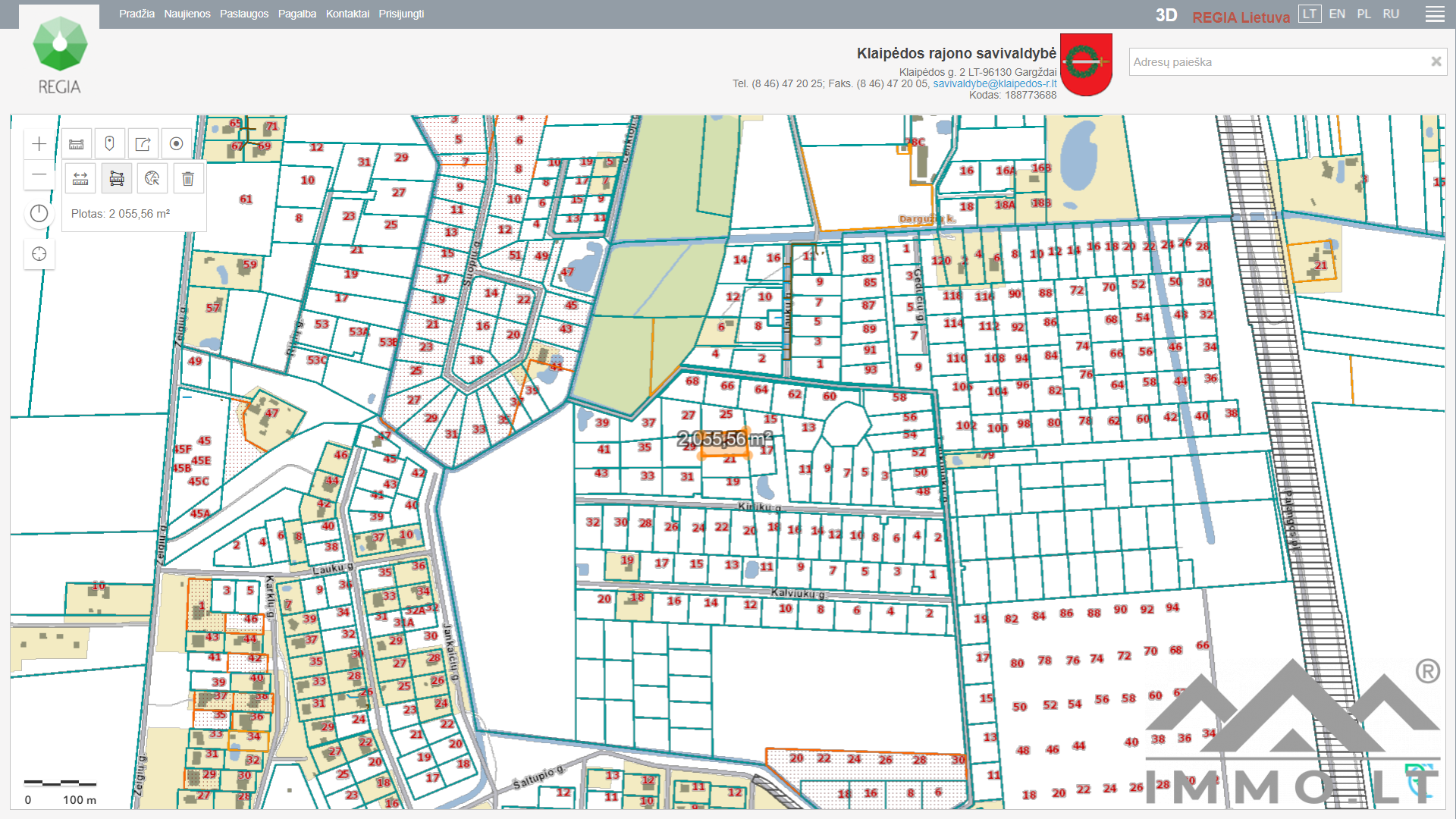The image size is (1456, 819).
Task: Click the Lauku g. street label
Action: click(333, 568)
